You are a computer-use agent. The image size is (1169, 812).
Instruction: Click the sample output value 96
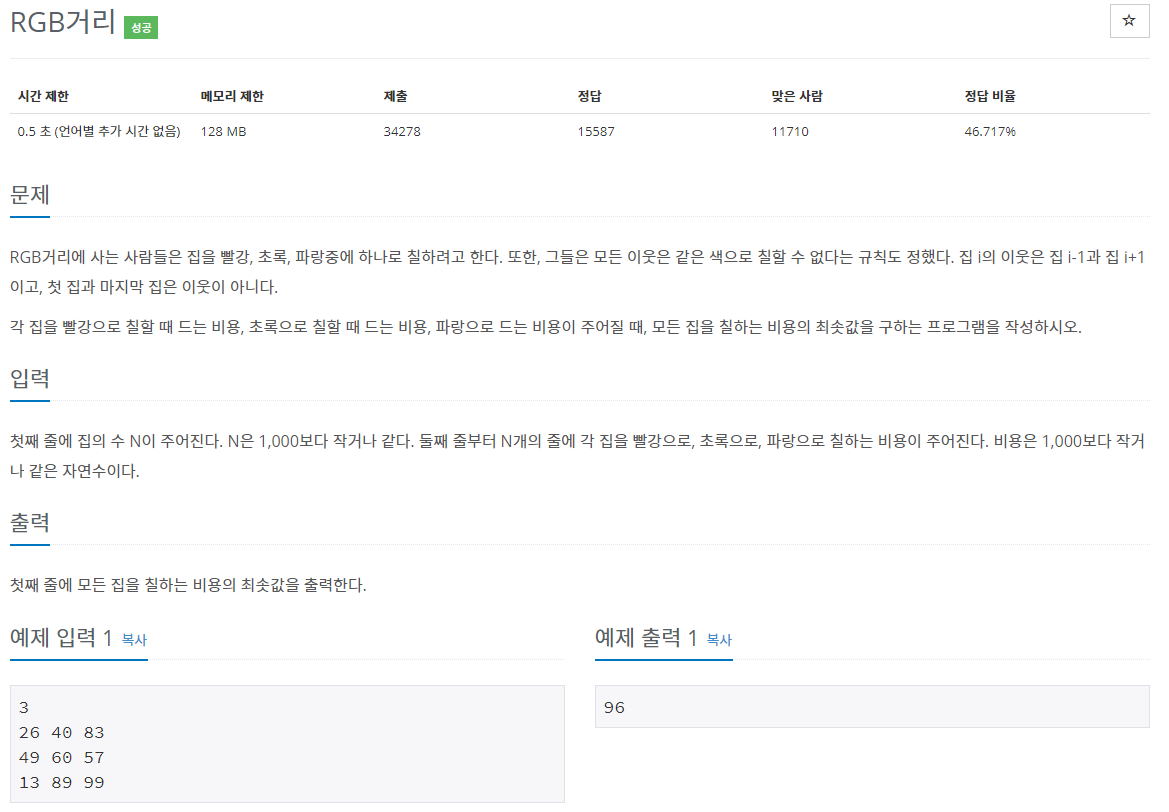click(614, 708)
